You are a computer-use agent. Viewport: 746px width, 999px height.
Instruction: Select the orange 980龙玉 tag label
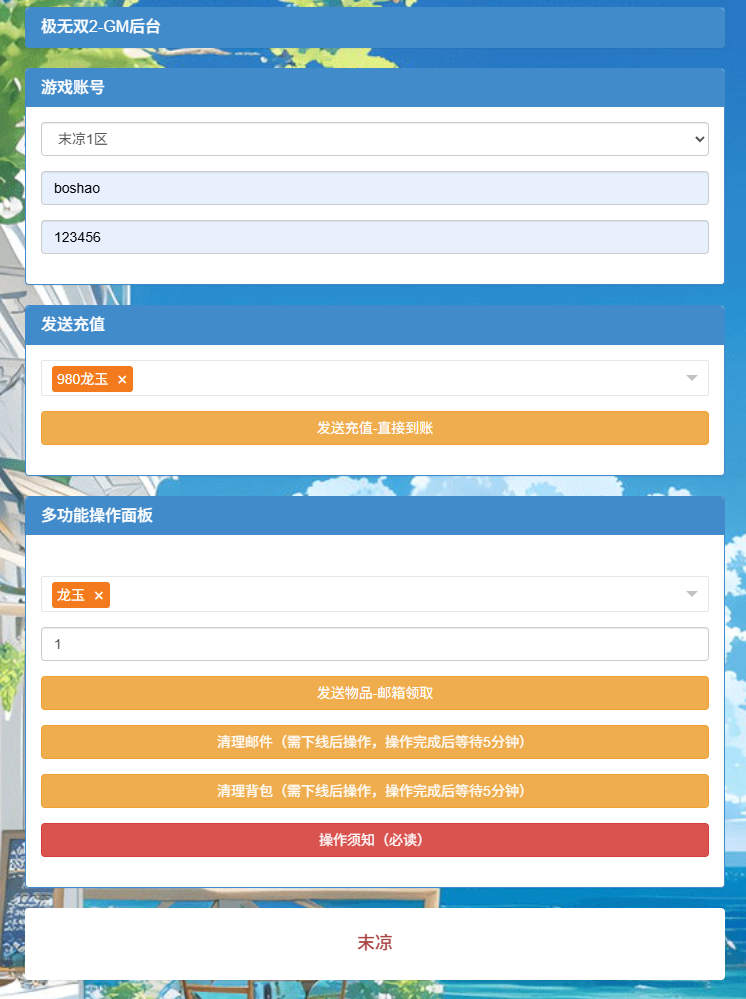tap(82, 379)
